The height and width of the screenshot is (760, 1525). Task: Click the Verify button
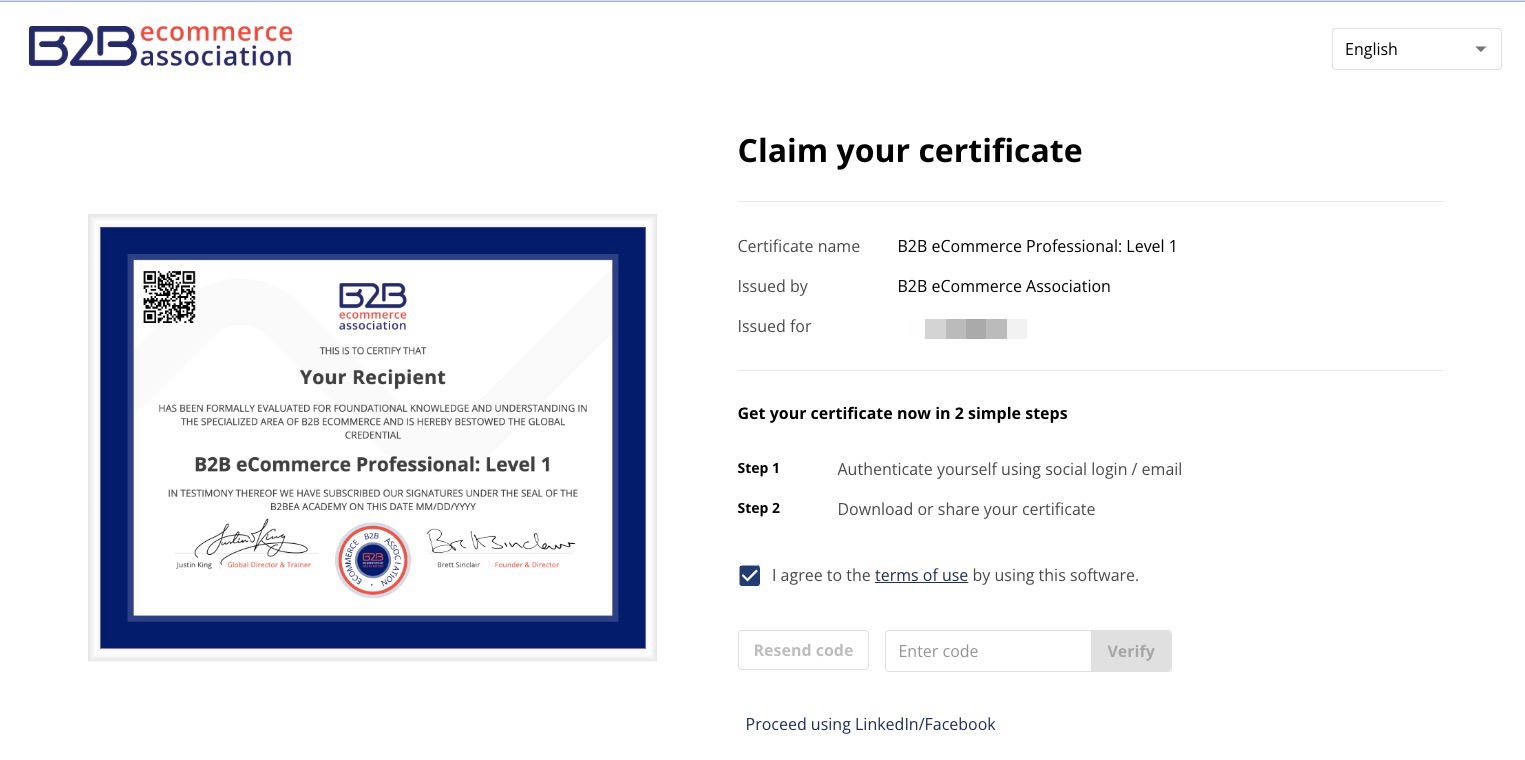(x=1131, y=651)
